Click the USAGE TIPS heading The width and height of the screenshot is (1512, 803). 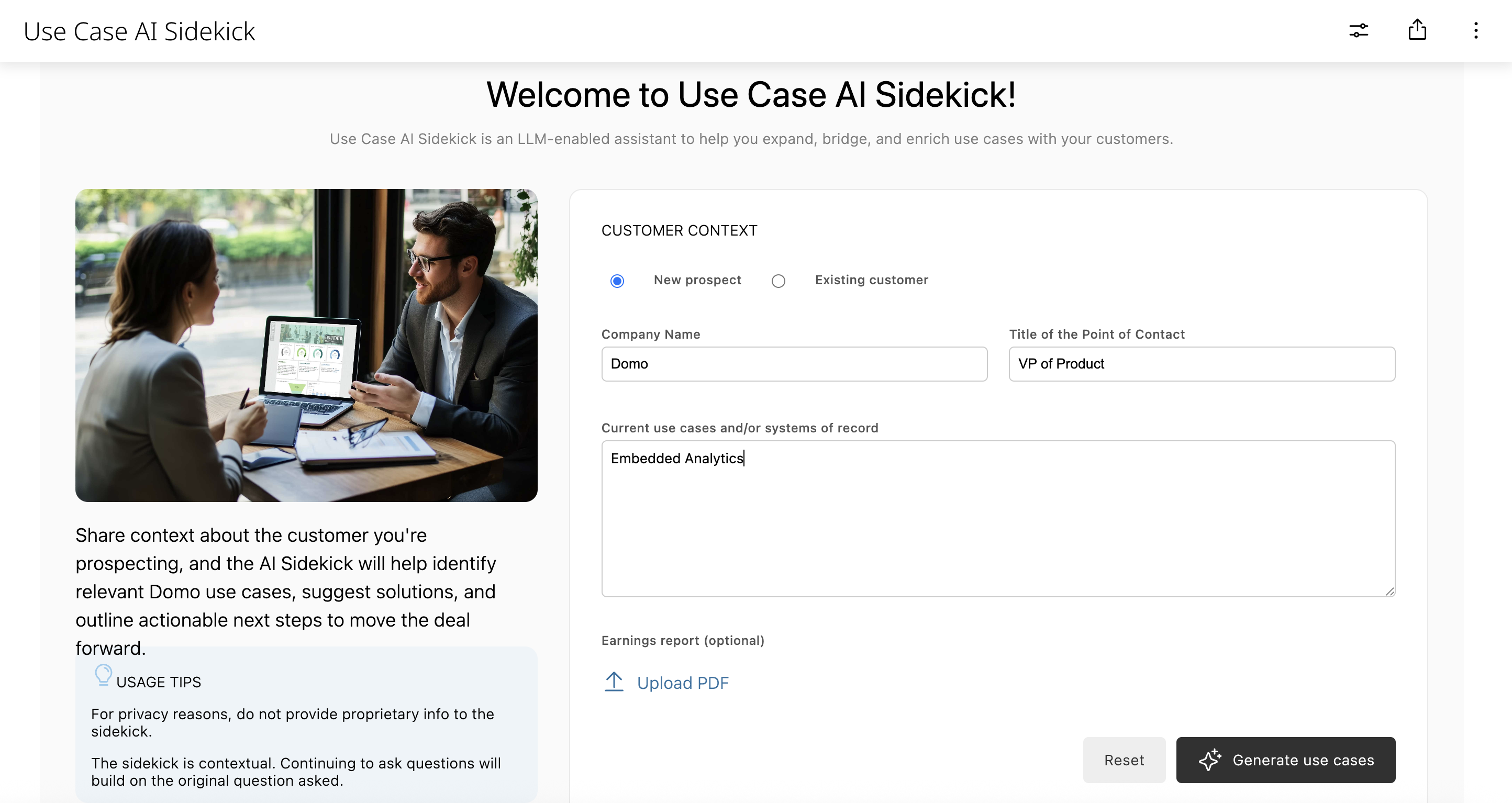pos(159,682)
